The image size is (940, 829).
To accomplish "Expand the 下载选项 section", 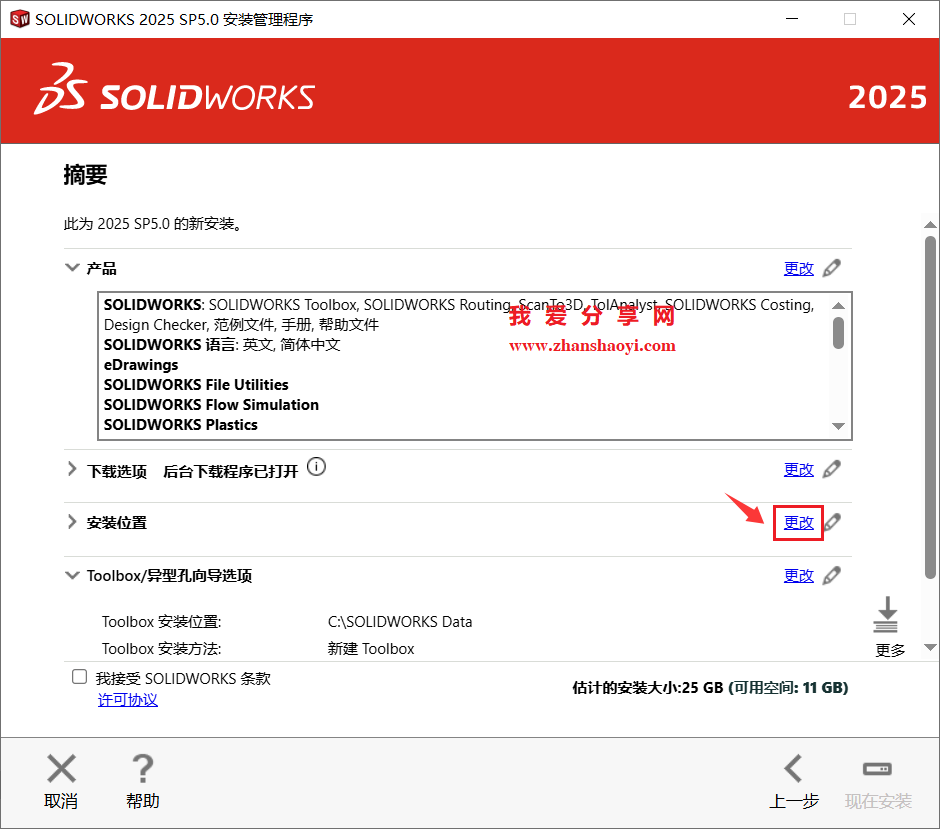I will [72, 469].
